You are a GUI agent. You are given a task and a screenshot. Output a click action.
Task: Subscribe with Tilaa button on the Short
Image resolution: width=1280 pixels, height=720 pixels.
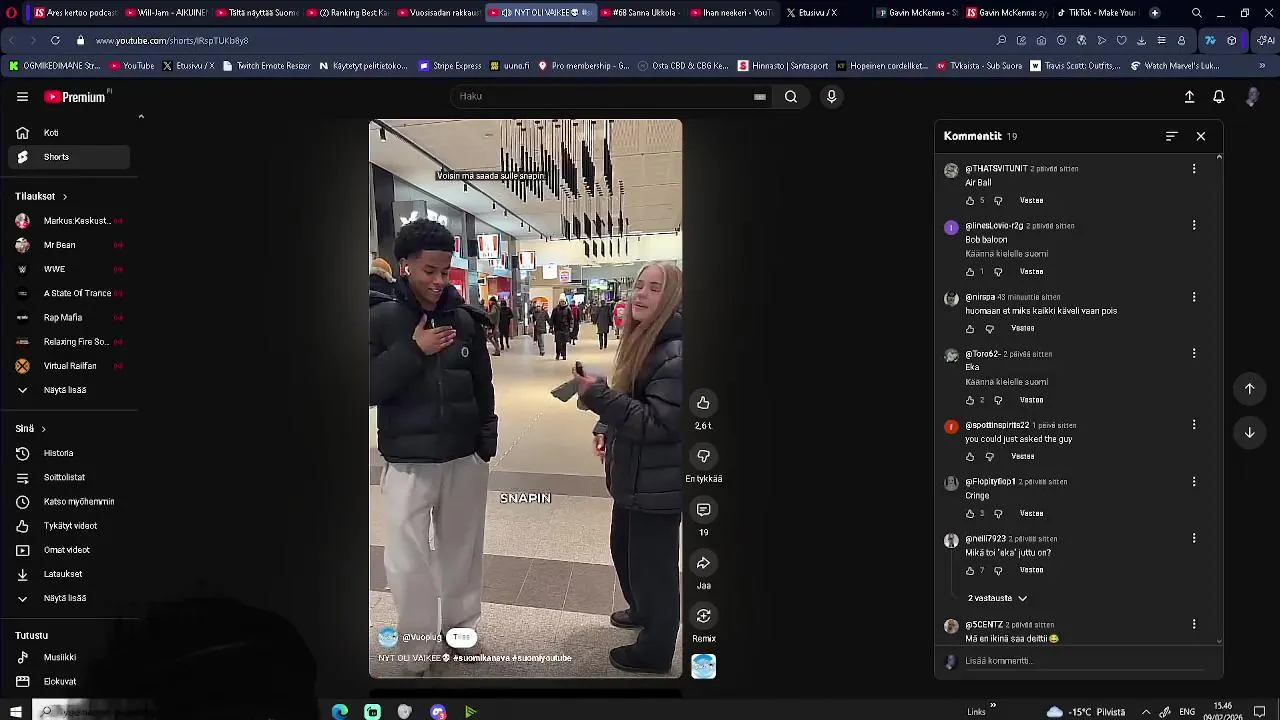click(x=461, y=637)
